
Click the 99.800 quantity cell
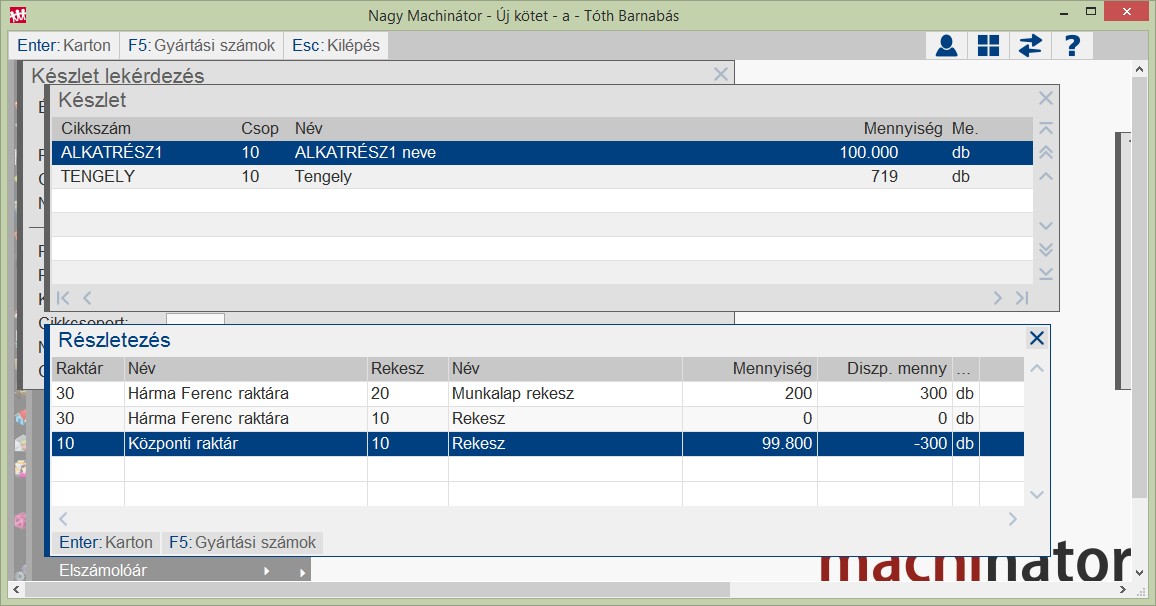(750, 444)
